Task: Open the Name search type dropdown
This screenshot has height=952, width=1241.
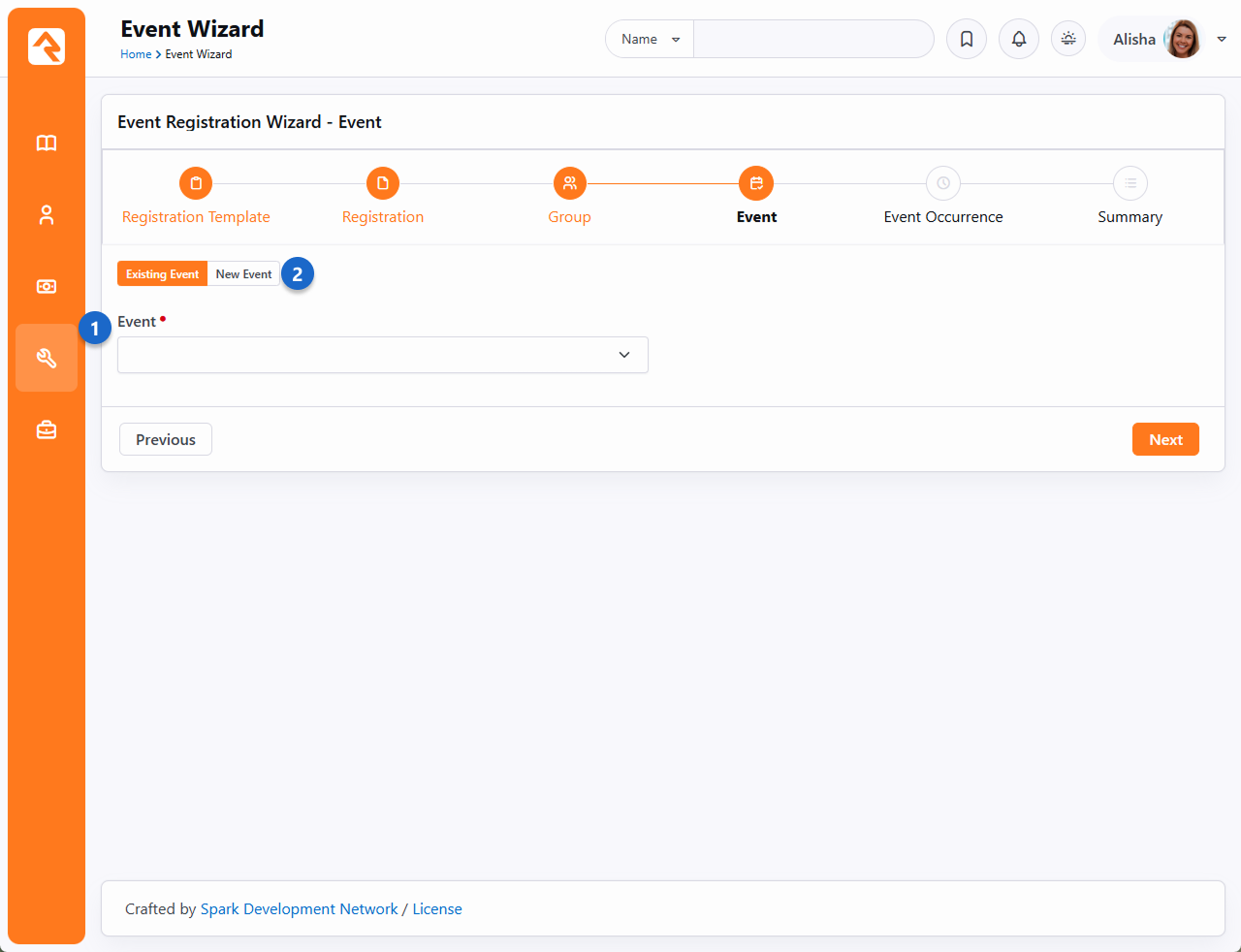Action: [650, 39]
